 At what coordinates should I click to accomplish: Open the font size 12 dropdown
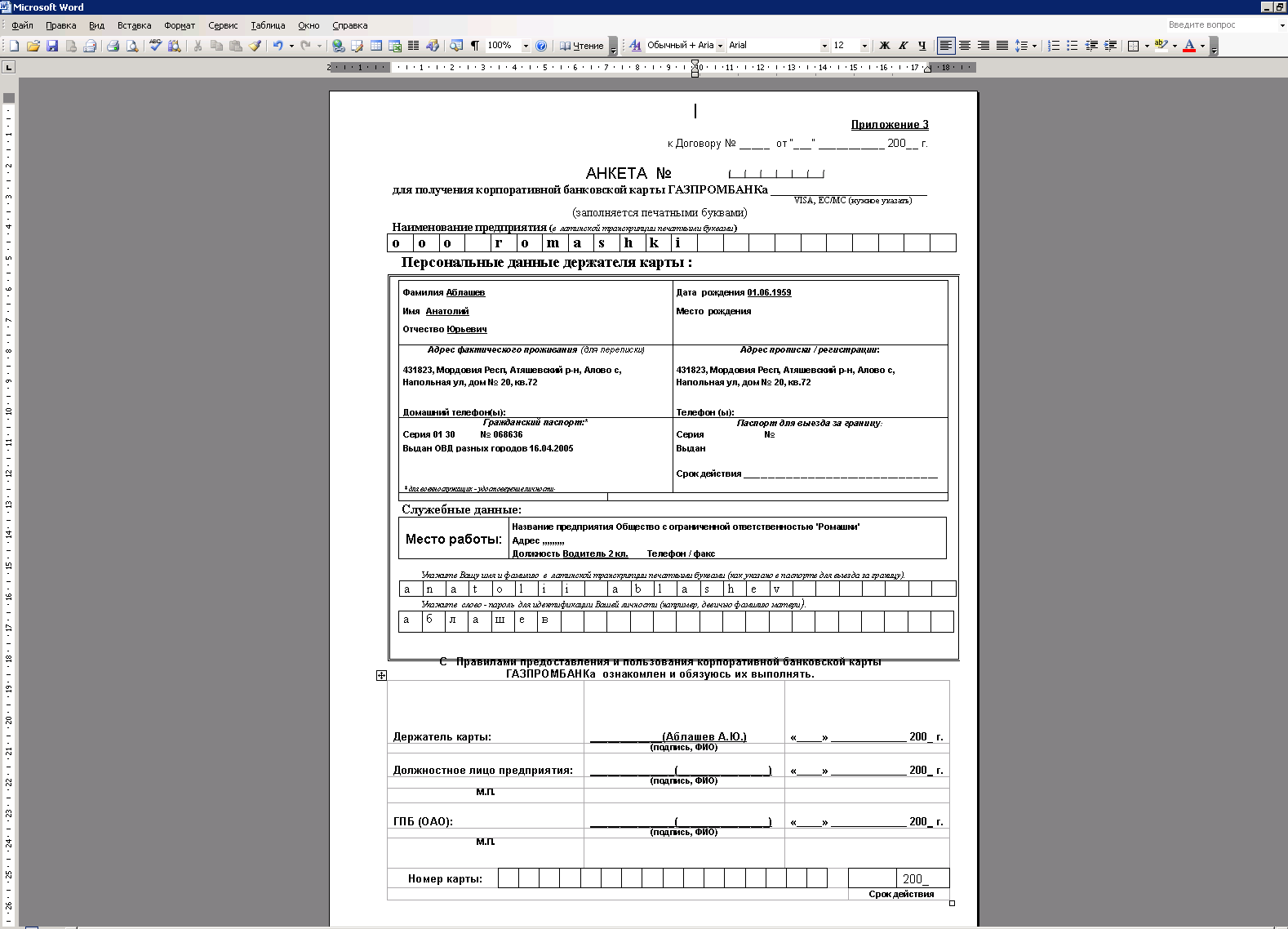click(x=864, y=46)
